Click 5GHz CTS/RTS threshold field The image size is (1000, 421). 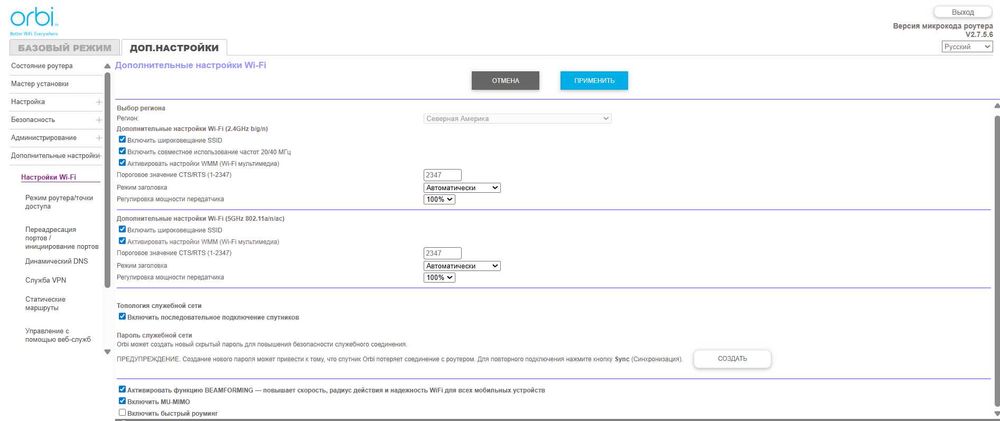pyautogui.click(x=443, y=253)
